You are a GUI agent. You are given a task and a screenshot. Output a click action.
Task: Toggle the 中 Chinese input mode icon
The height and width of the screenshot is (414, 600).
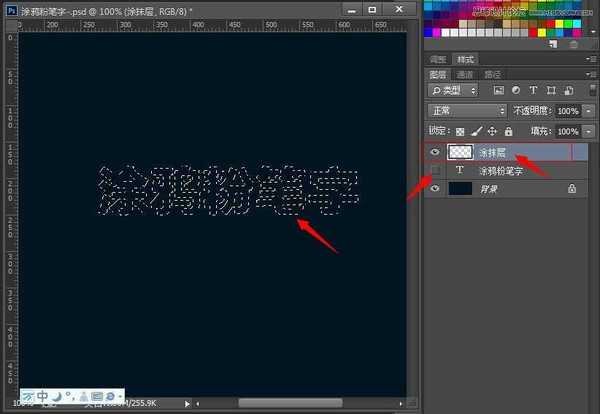click(x=43, y=396)
